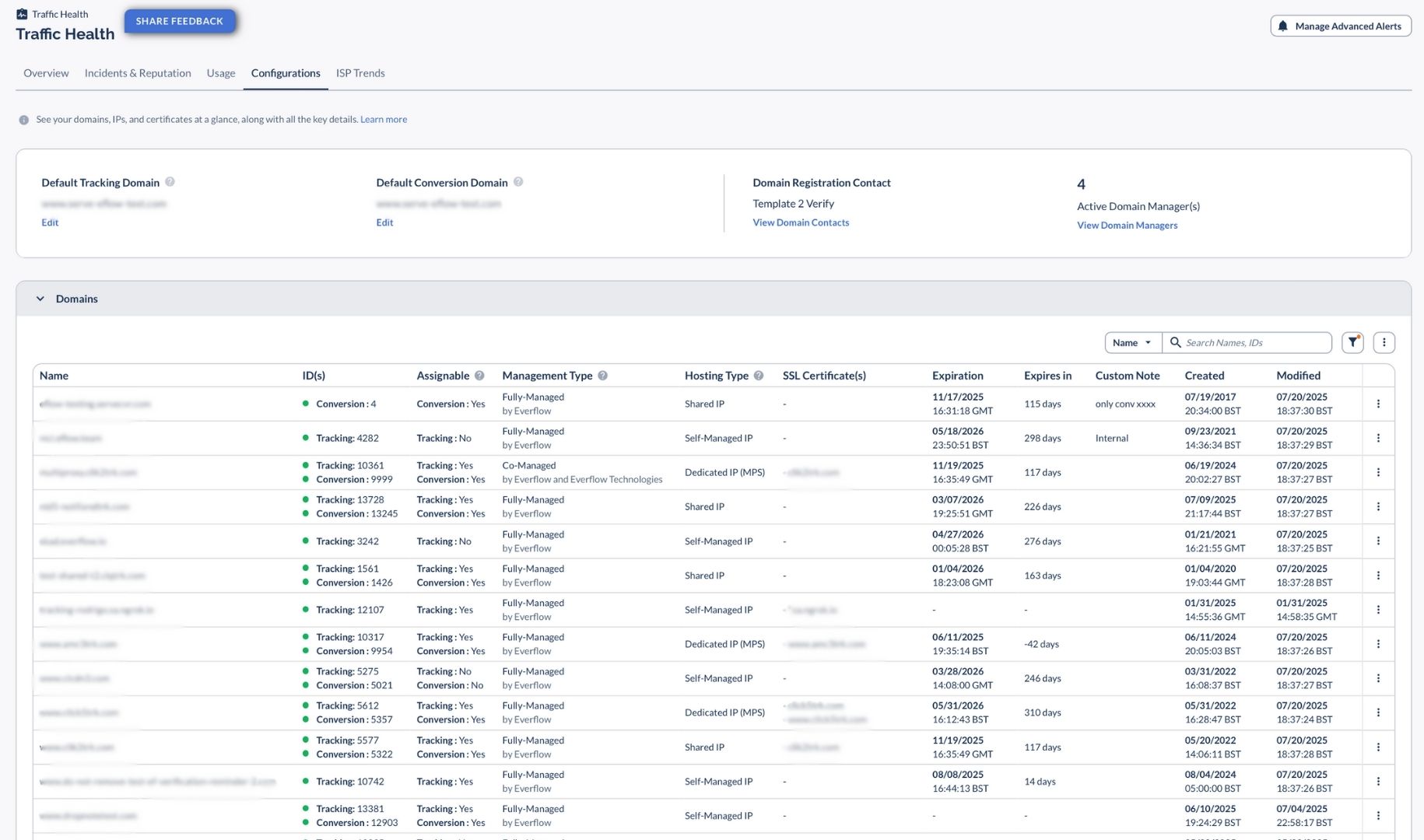The image size is (1424, 840).
Task: Open row actions for Conversion 4 domain
Action: click(x=1378, y=404)
